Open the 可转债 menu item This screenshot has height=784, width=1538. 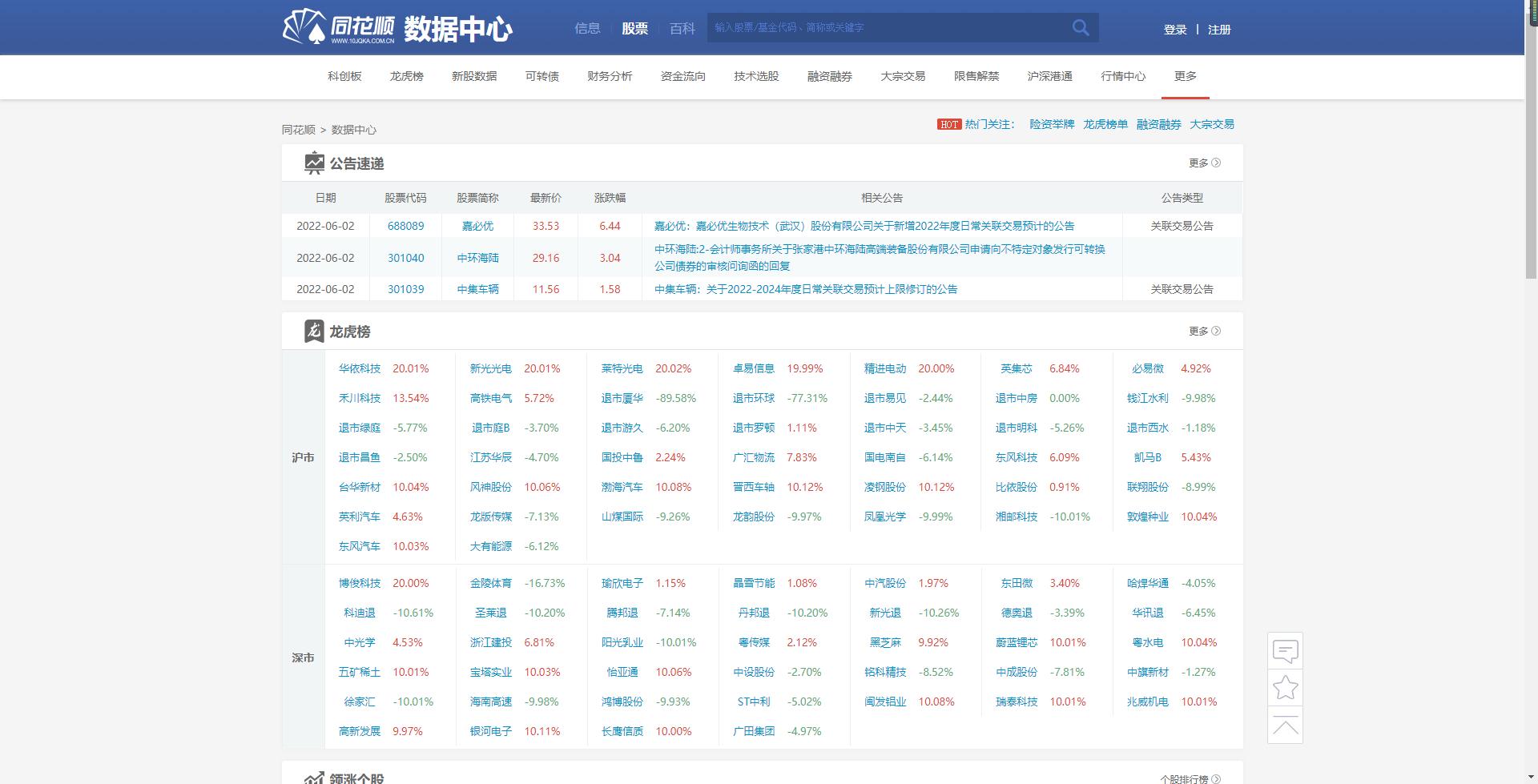click(x=542, y=76)
